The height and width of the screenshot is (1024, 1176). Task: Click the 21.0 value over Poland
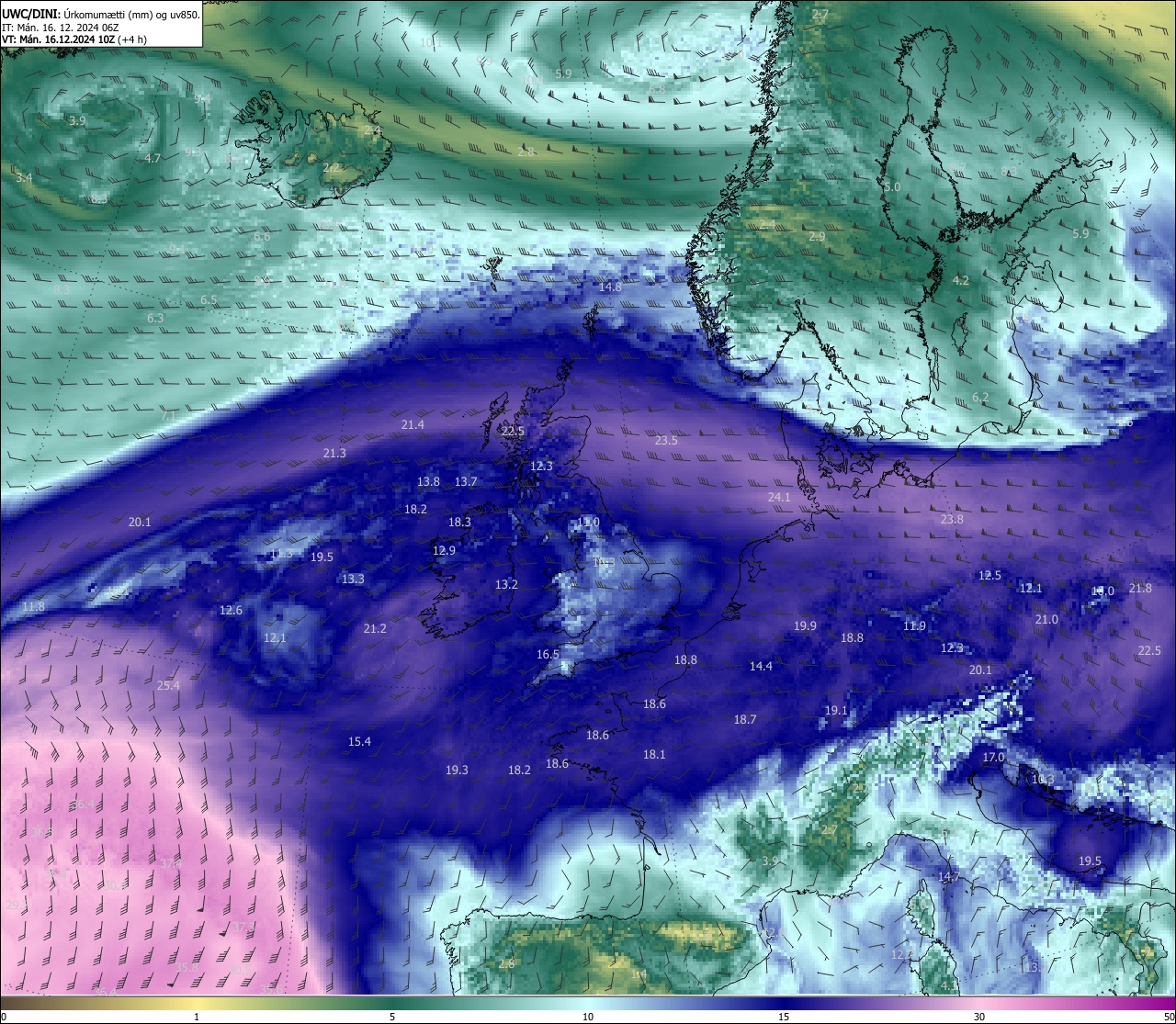click(x=1046, y=619)
